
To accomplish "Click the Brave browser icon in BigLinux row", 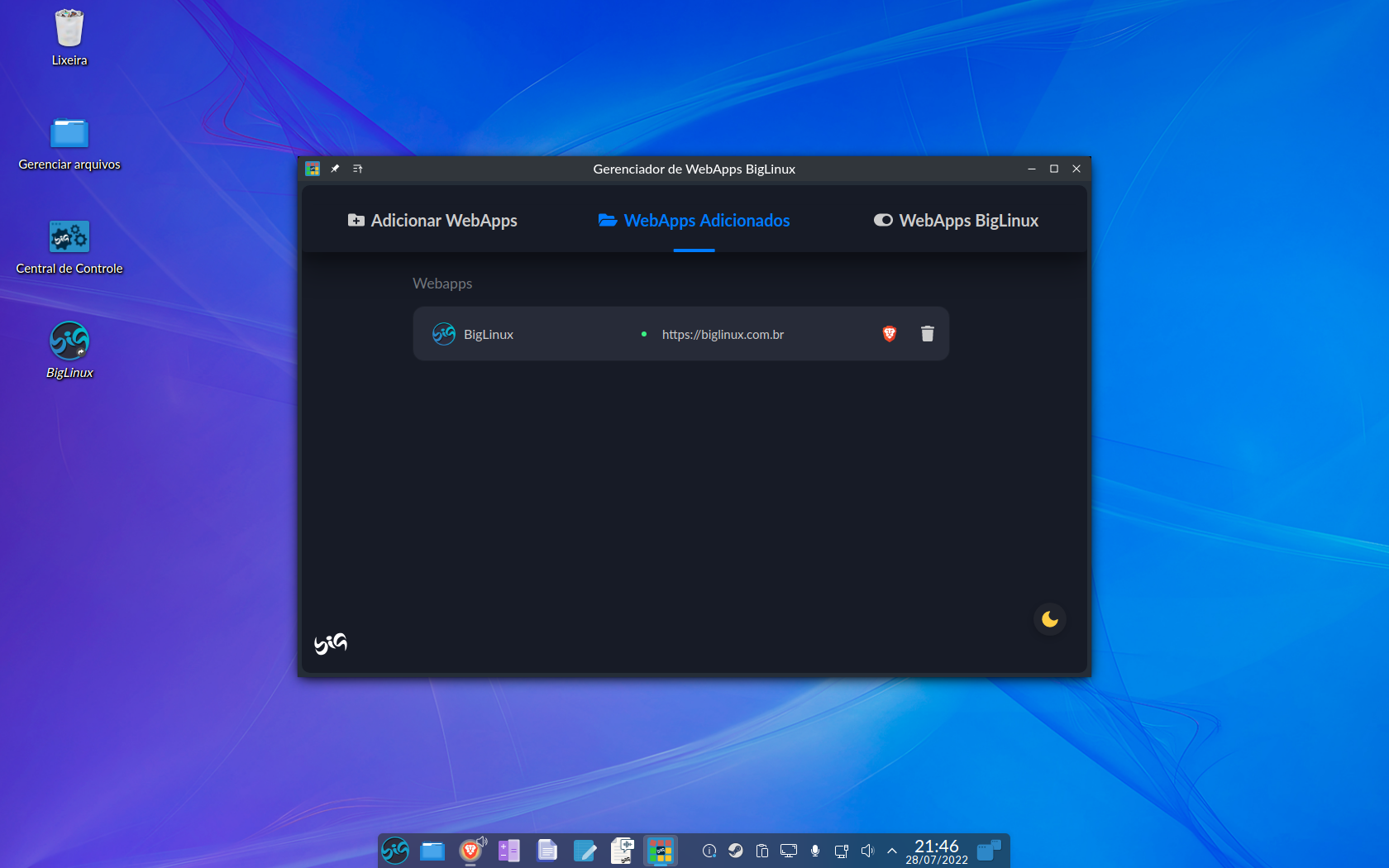I will [890, 334].
